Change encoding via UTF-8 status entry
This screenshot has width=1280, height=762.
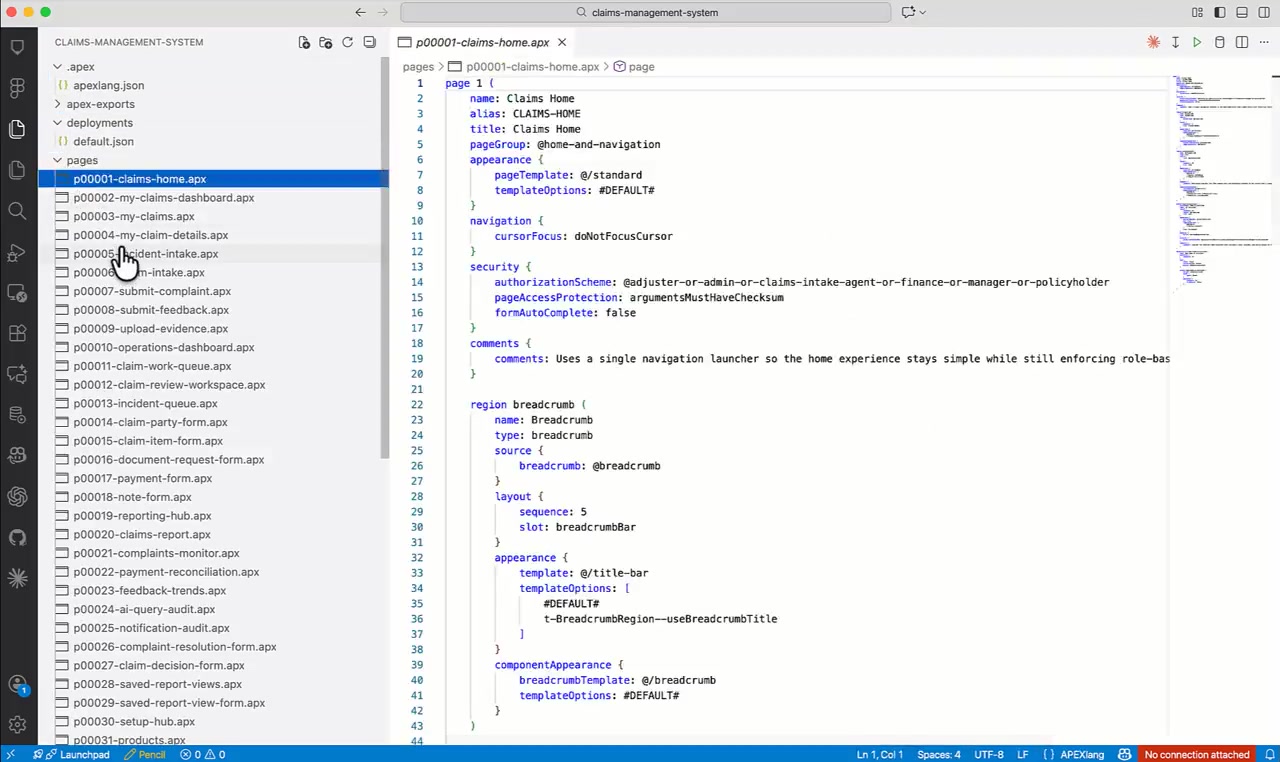pyautogui.click(x=989, y=754)
